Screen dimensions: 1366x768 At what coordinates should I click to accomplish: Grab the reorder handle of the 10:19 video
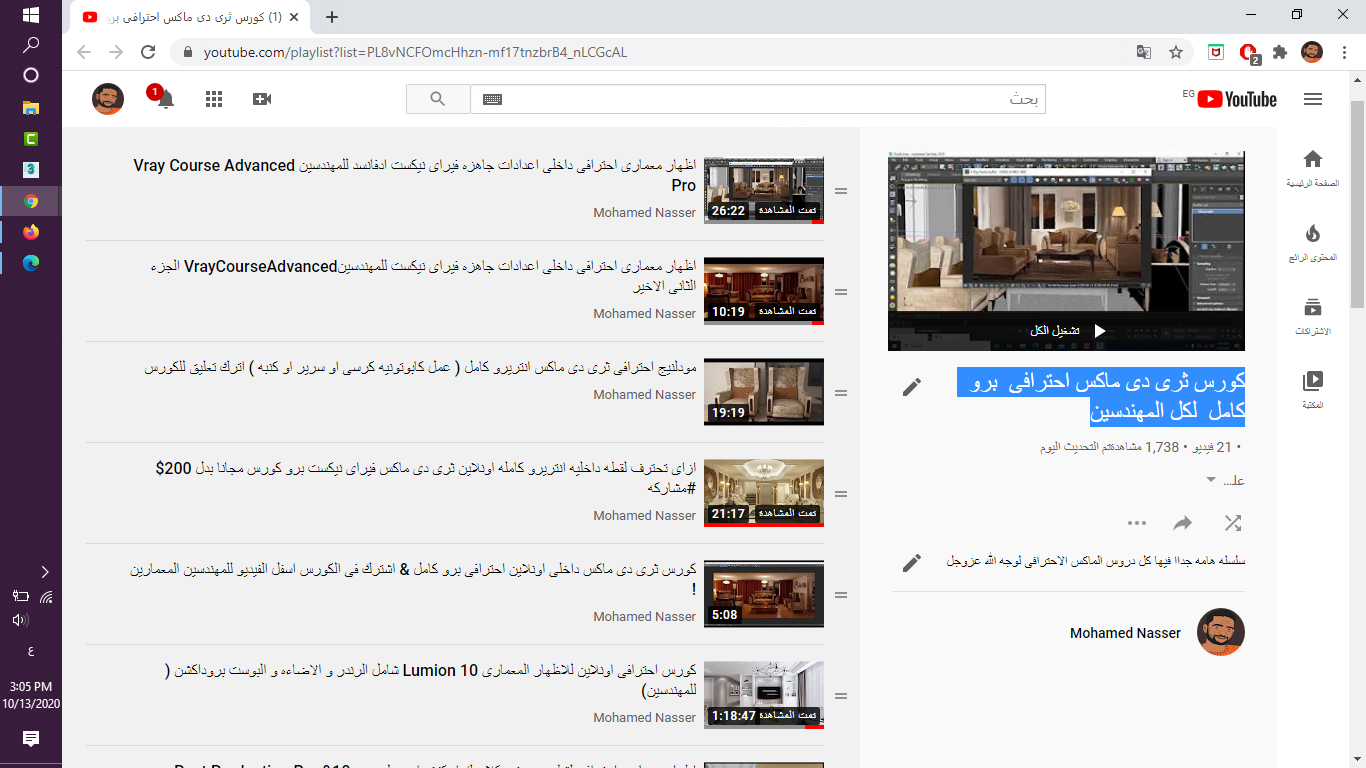[x=841, y=292]
